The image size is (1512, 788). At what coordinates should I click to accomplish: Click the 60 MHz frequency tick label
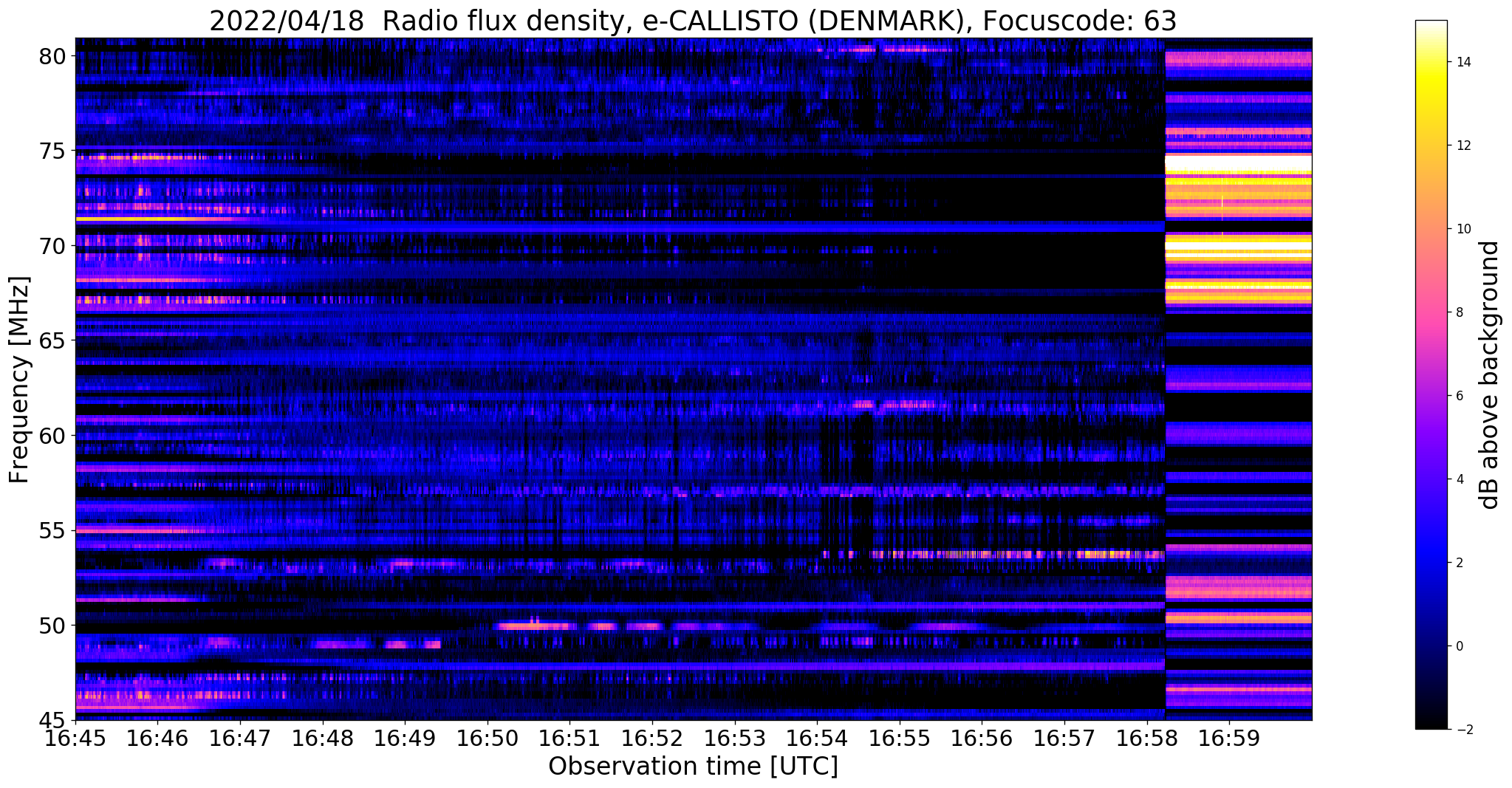coord(52,436)
